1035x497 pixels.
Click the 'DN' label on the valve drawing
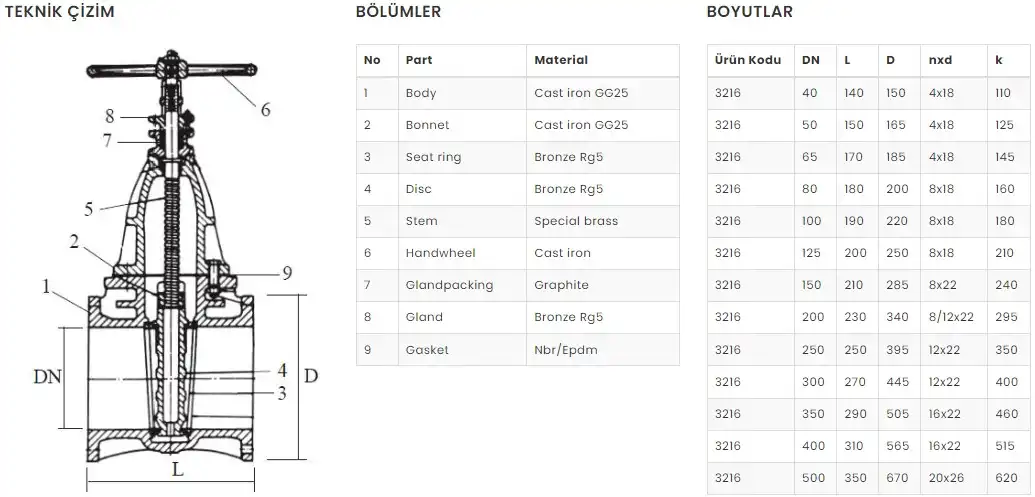pyautogui.click(x=49, y=376)
